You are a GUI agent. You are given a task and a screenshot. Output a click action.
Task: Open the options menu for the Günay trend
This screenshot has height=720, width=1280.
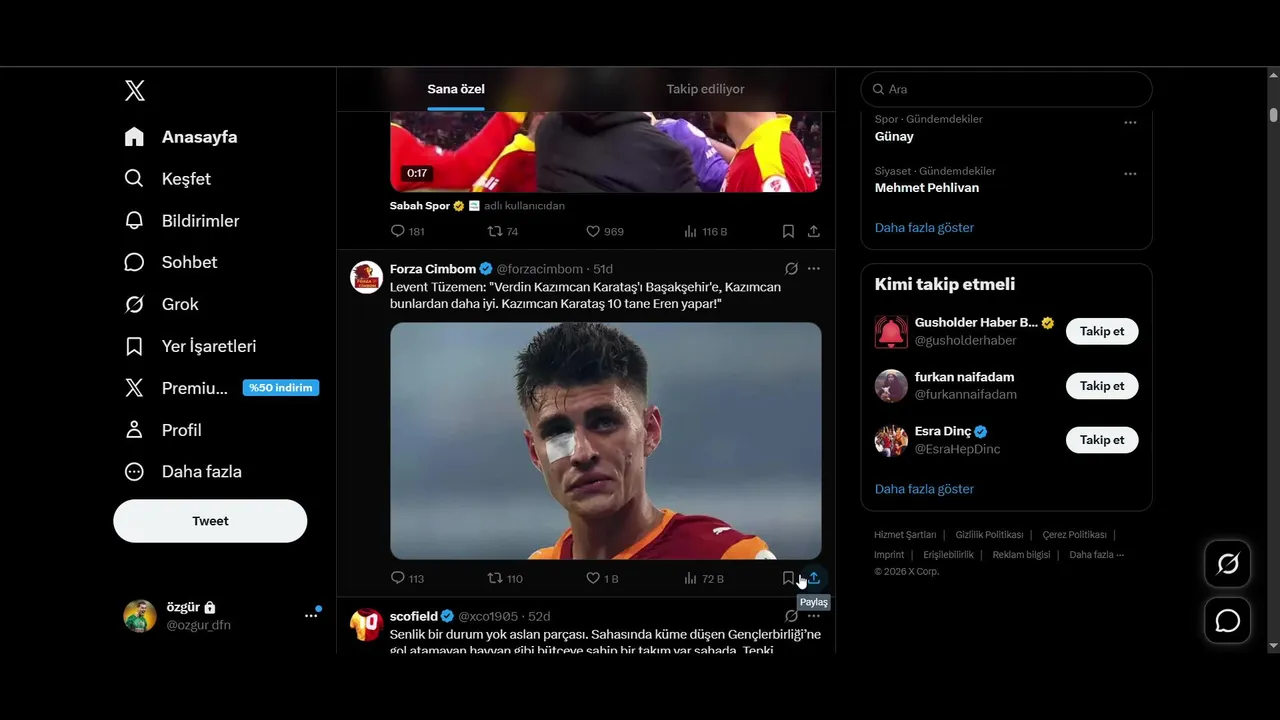click(1130, 122)
